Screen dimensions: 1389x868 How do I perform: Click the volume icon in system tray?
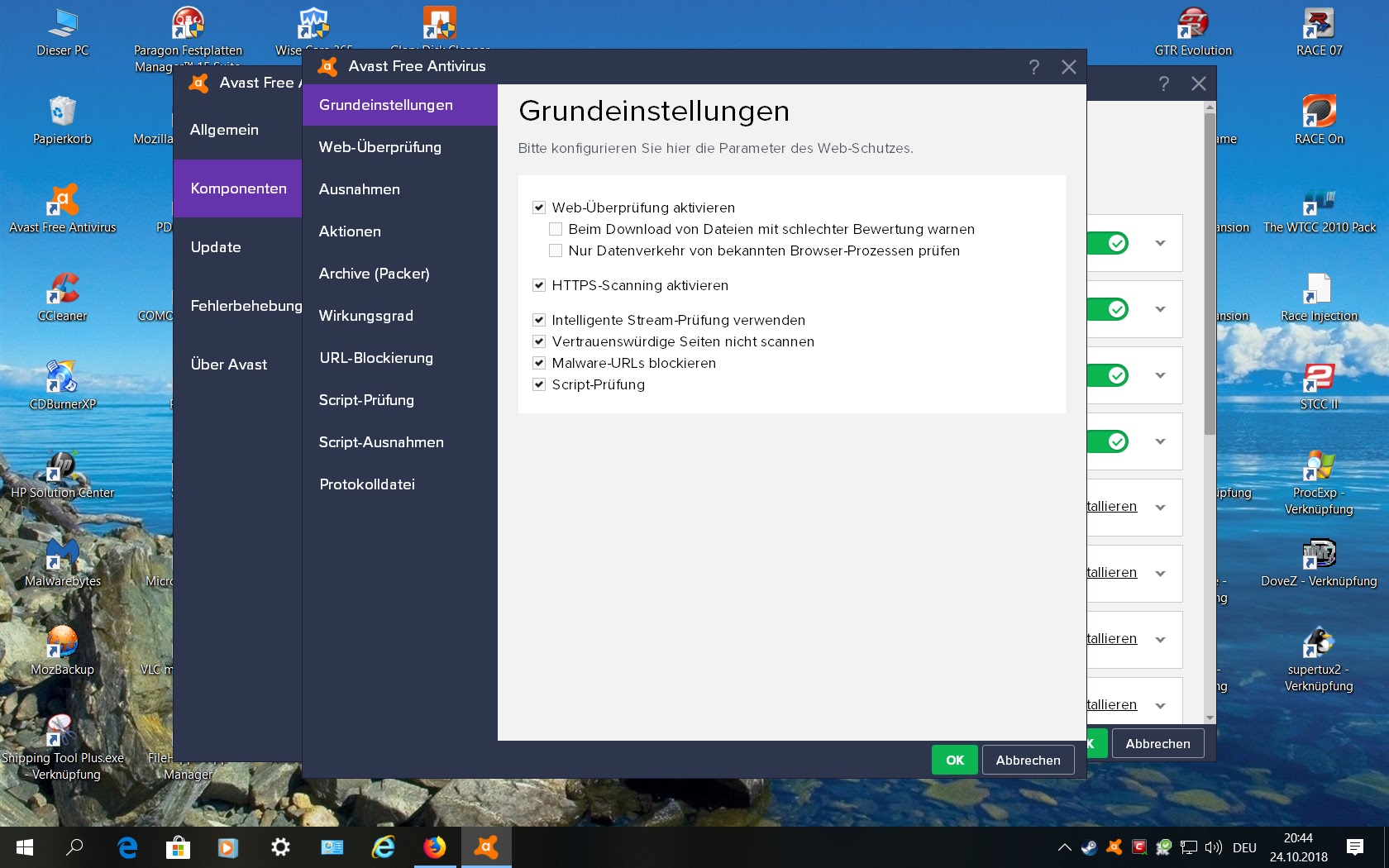point(1214,847)
